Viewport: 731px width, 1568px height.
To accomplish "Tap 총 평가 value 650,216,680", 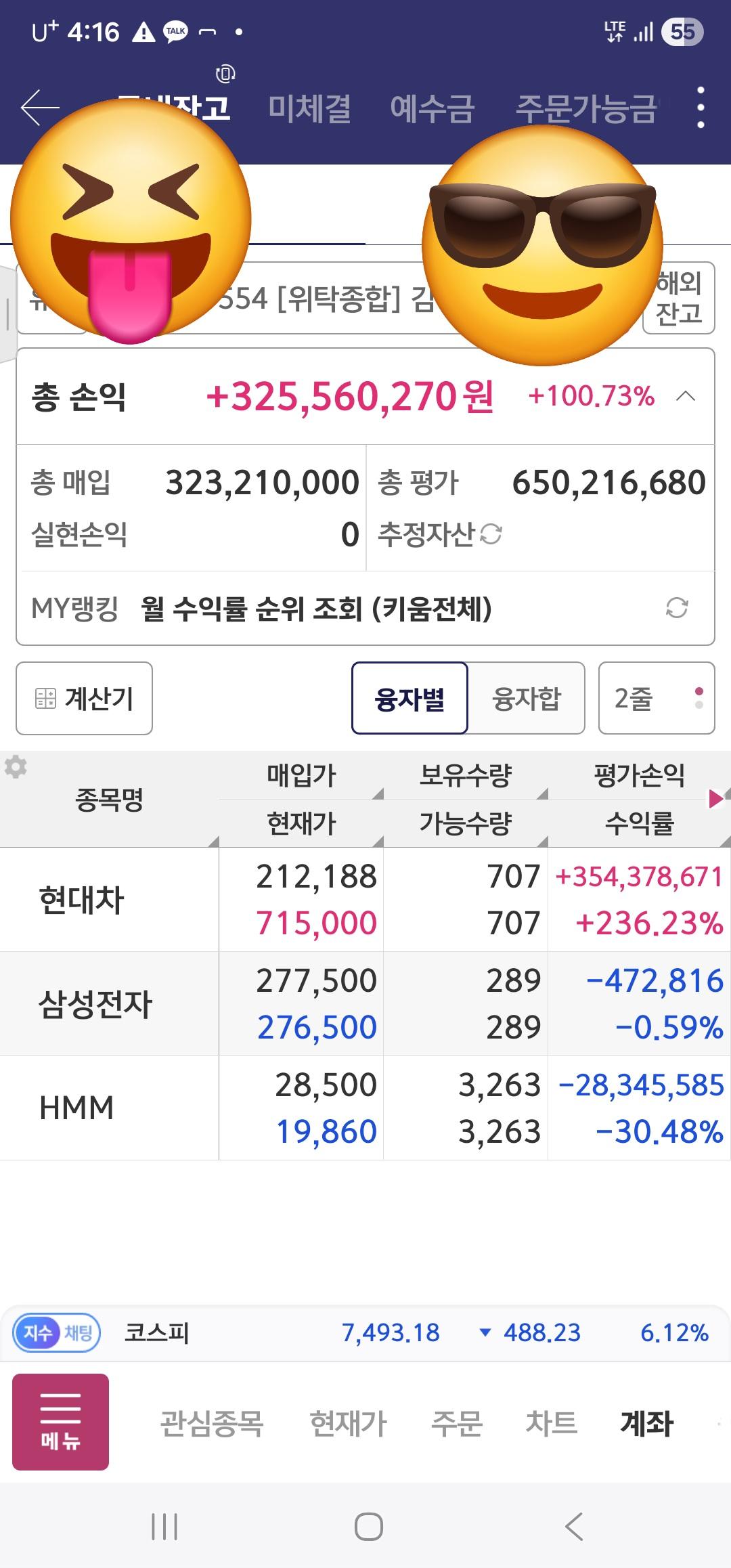I will [608, 483].
